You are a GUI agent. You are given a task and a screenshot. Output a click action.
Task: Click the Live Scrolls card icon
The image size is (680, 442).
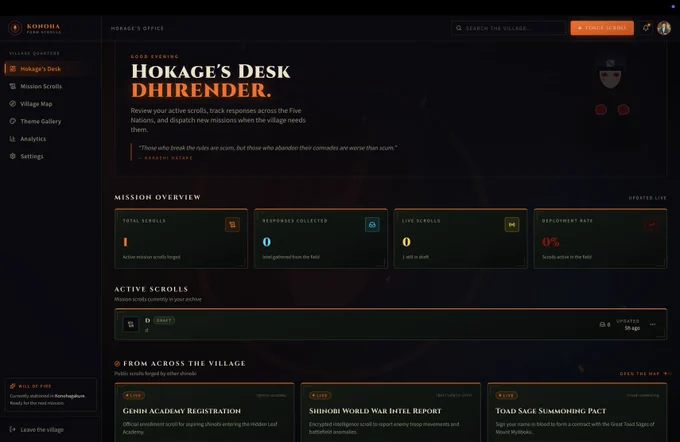click(512, 225)
